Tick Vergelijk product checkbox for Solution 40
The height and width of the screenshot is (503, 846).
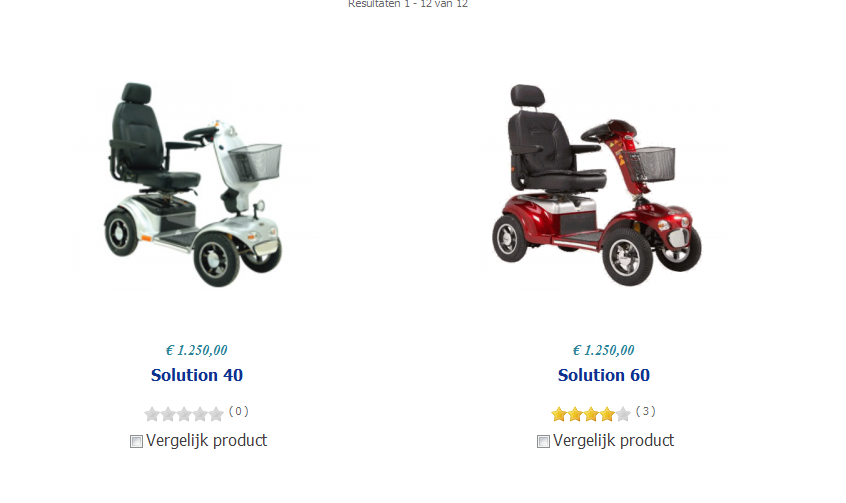[x=137, y=441]
